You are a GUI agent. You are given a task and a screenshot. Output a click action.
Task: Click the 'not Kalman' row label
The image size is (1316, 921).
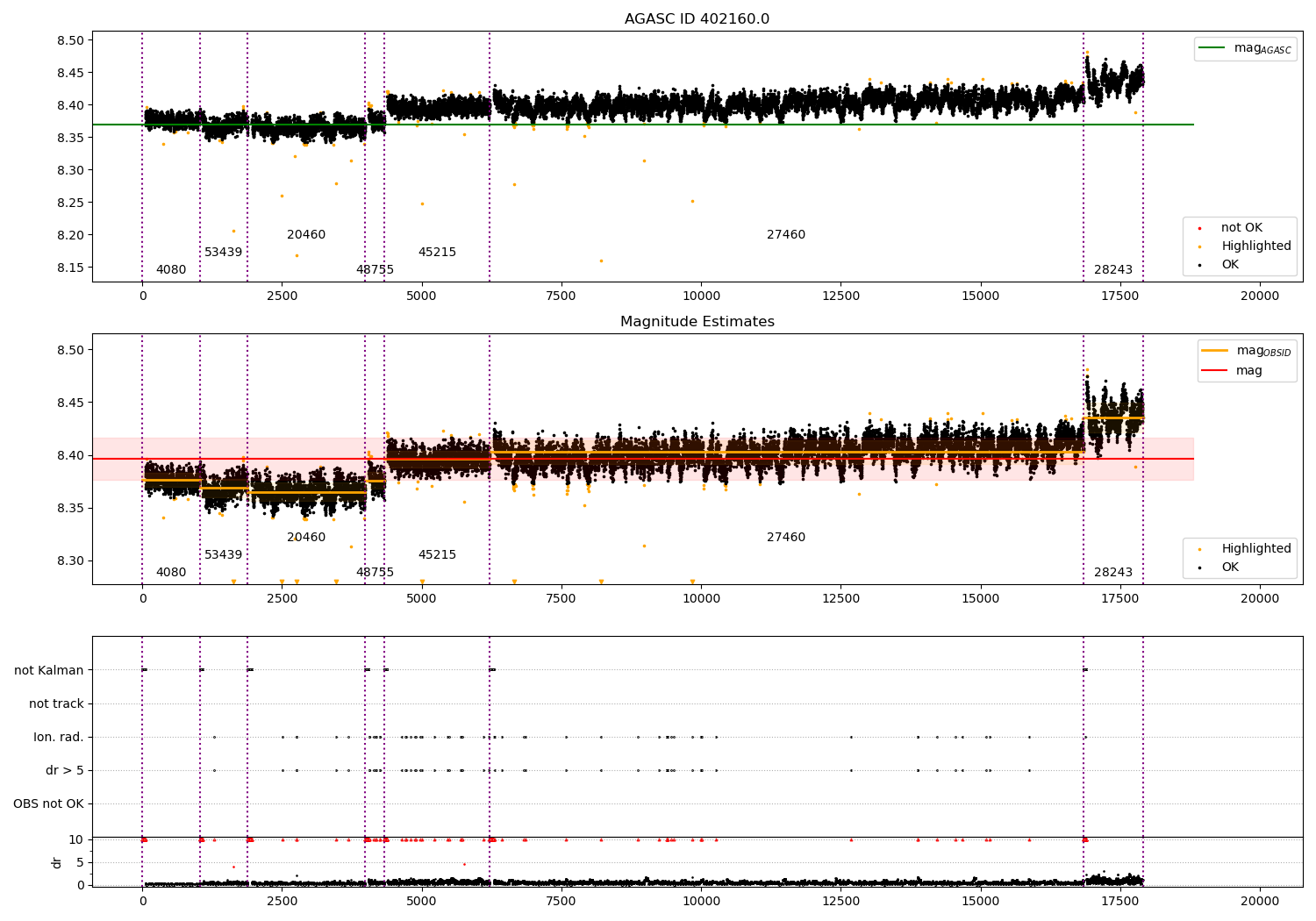pos(49,670)
